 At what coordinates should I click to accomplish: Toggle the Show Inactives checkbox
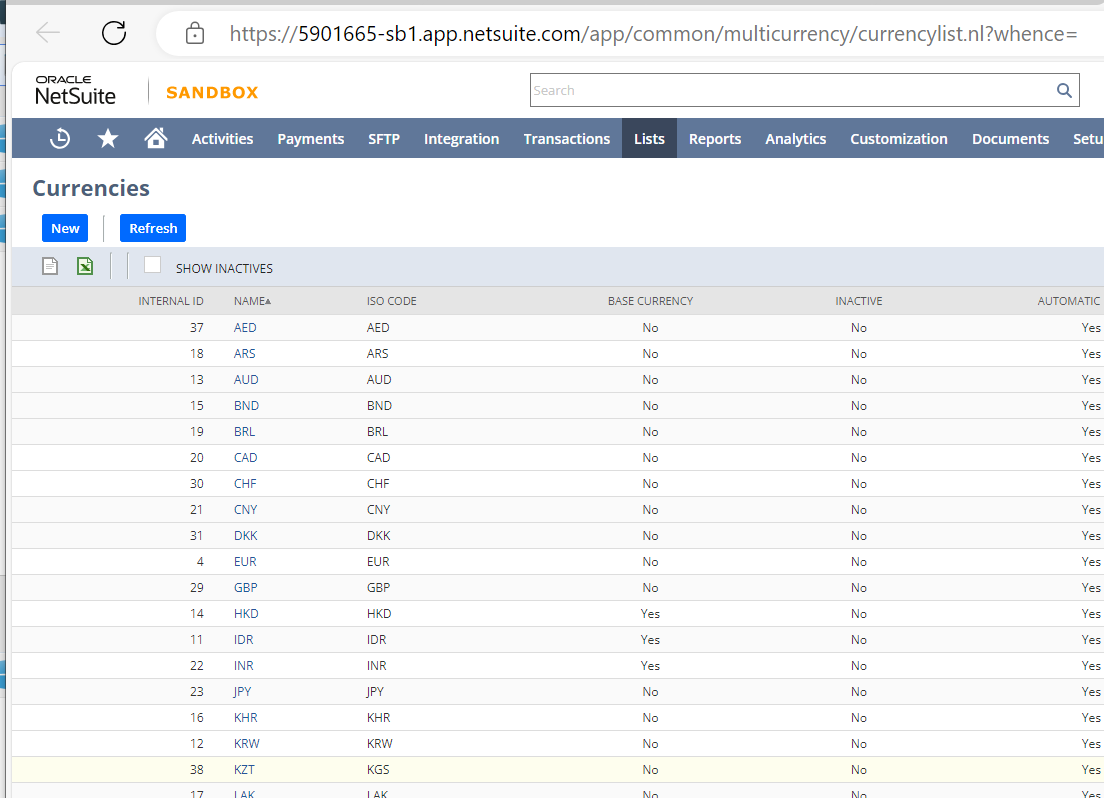[x=152, y=265]
